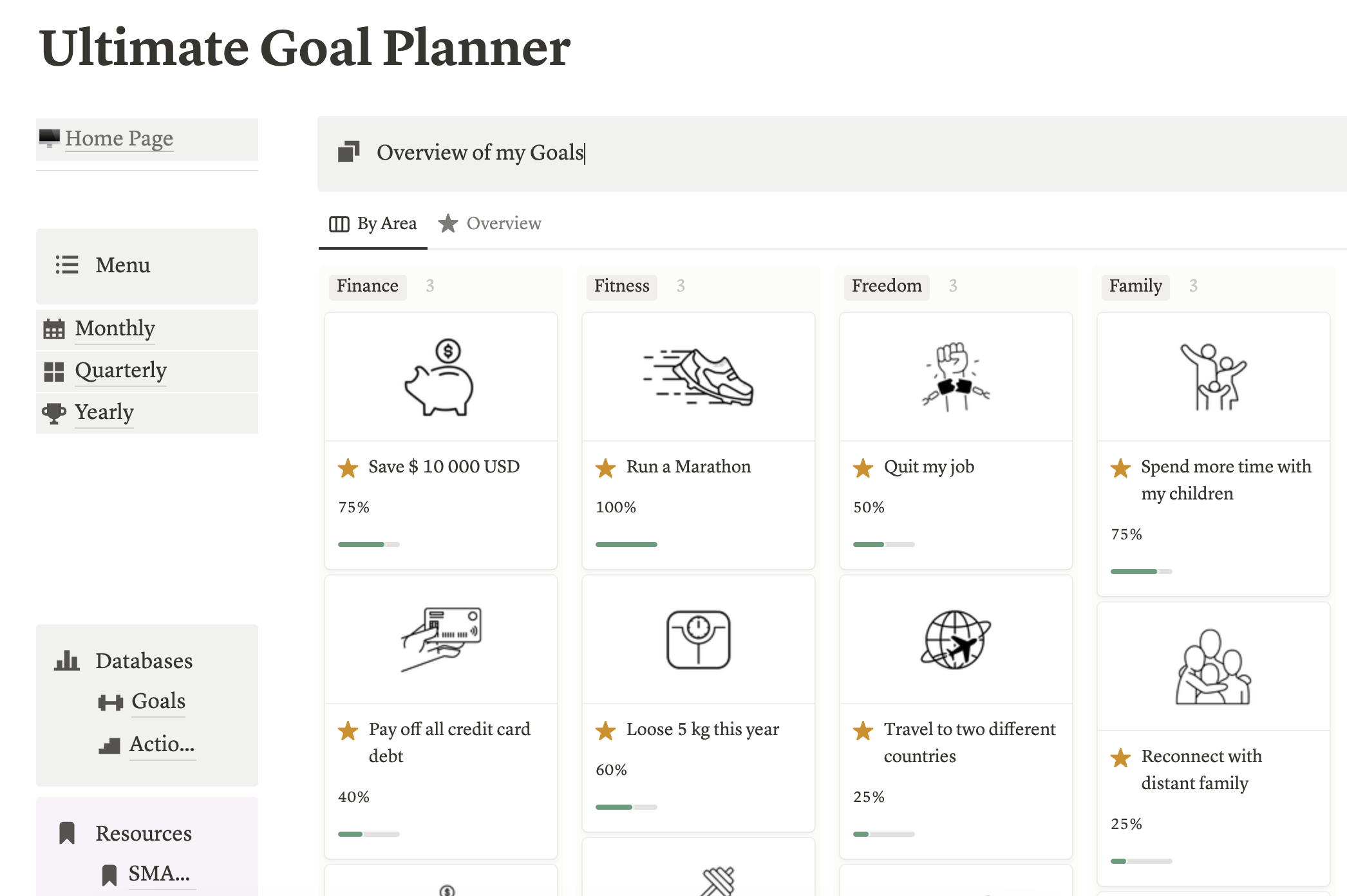Click the globe with airplane icon
The image size is (1347, 896).
pos(956,640)
